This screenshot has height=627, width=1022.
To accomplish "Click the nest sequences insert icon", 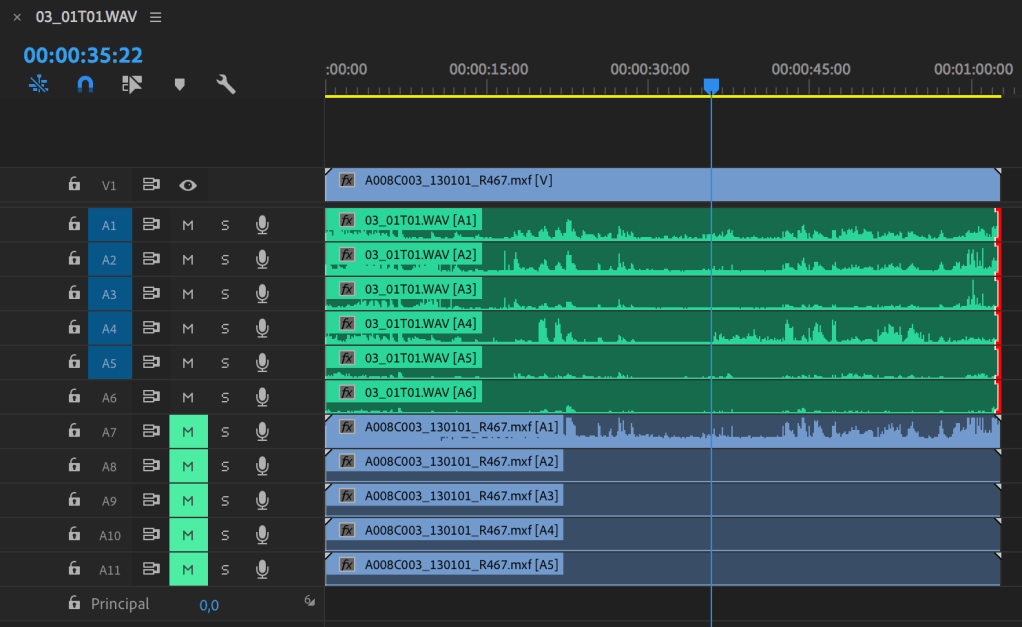I will [39, 84].
